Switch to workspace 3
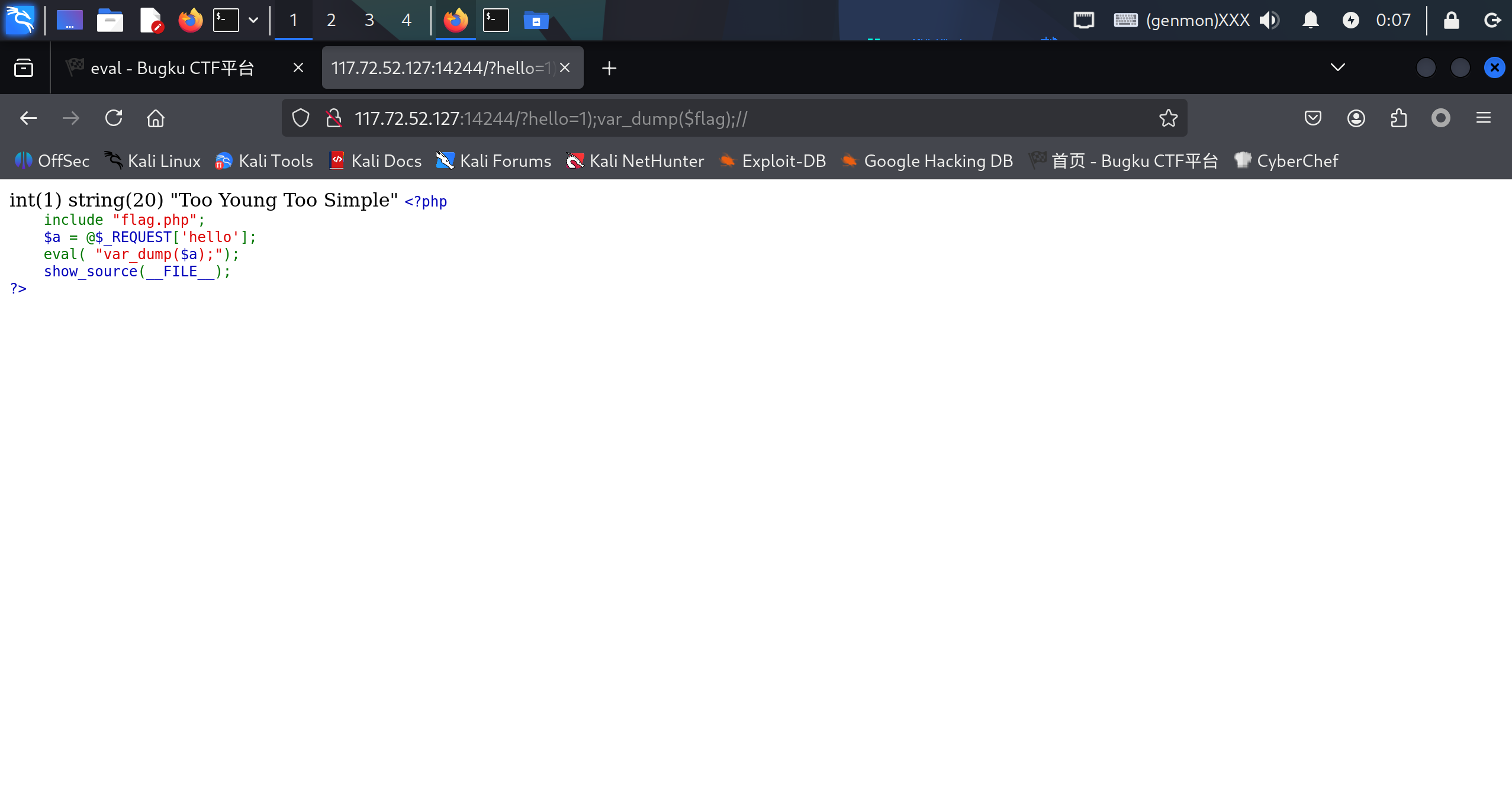The image size is (1512, 793). [369, 21]
